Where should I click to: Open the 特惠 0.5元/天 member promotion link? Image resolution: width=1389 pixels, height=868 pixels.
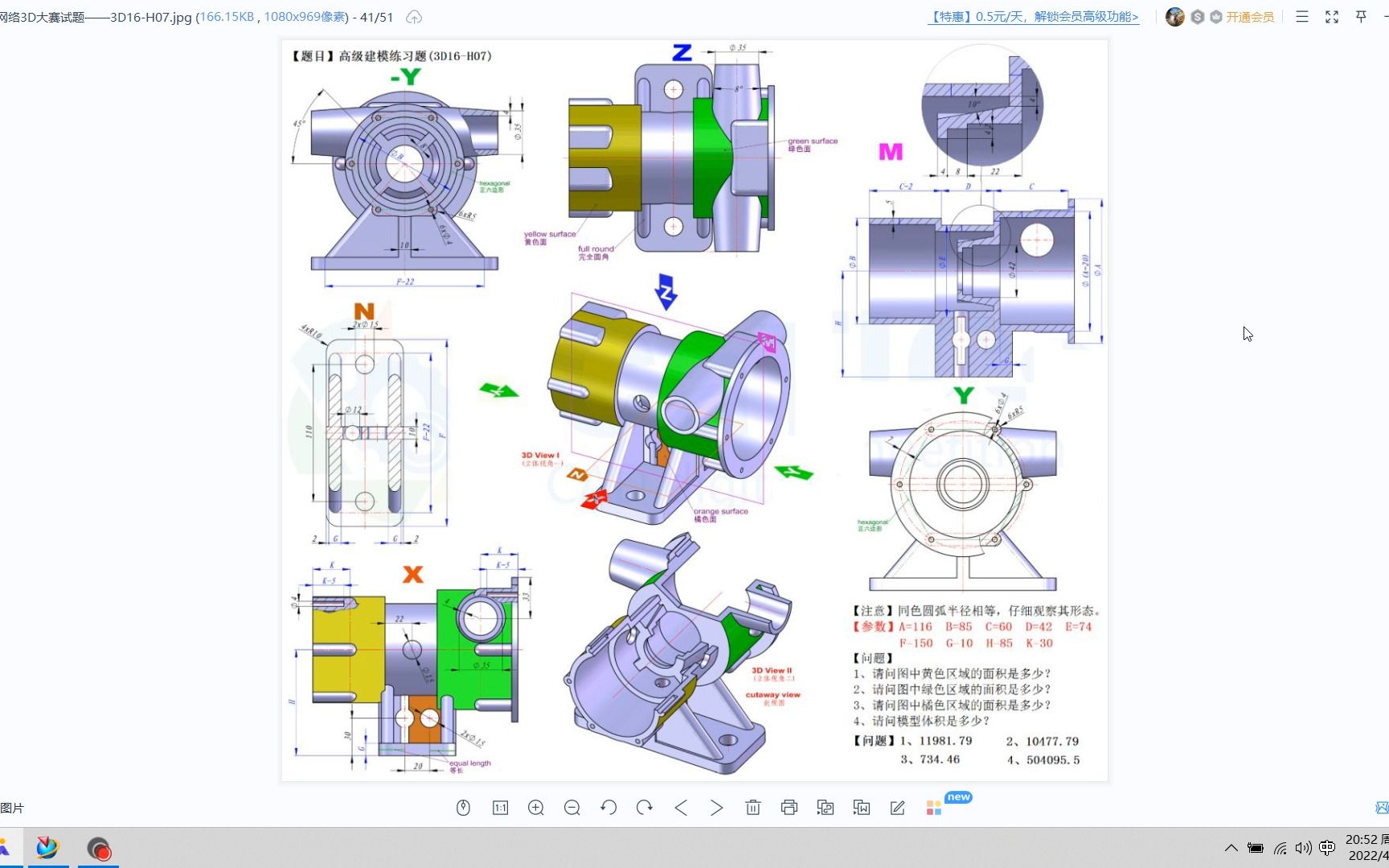point(1034,17)
